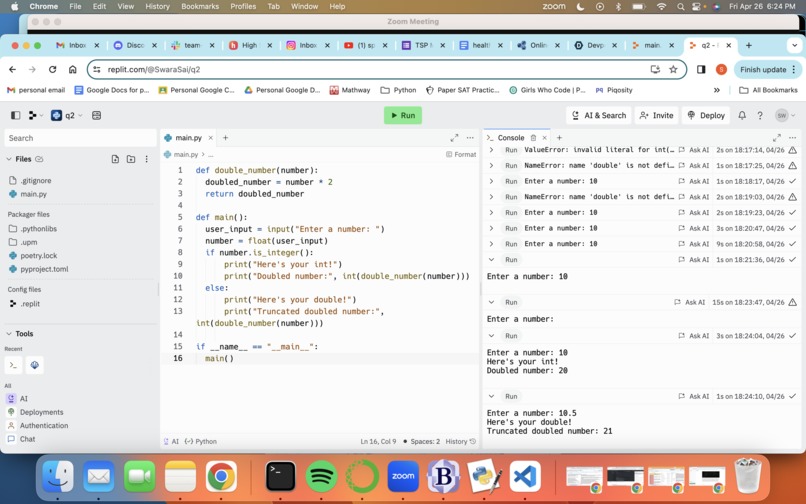This screenshot has width=806, height=504.
Task: Open the Profiles menu
Action: click(x=243, y=6)
